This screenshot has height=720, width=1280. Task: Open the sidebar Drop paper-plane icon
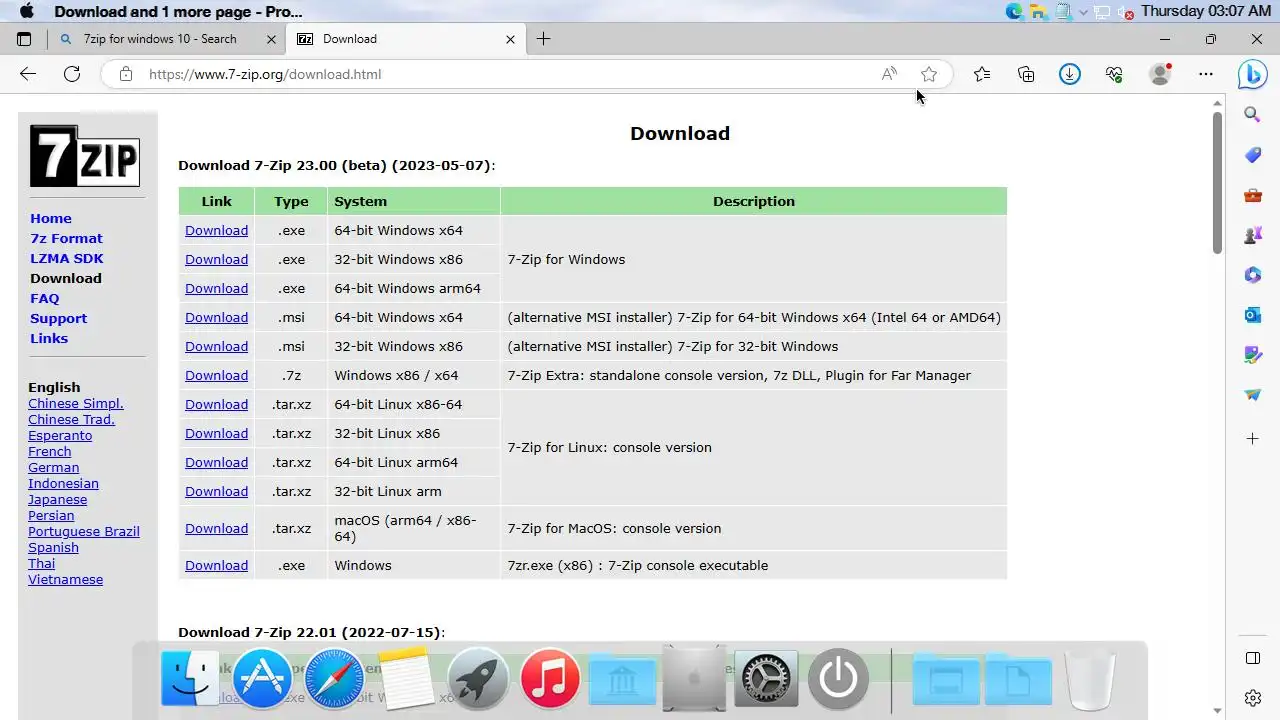coord(1252,395)
